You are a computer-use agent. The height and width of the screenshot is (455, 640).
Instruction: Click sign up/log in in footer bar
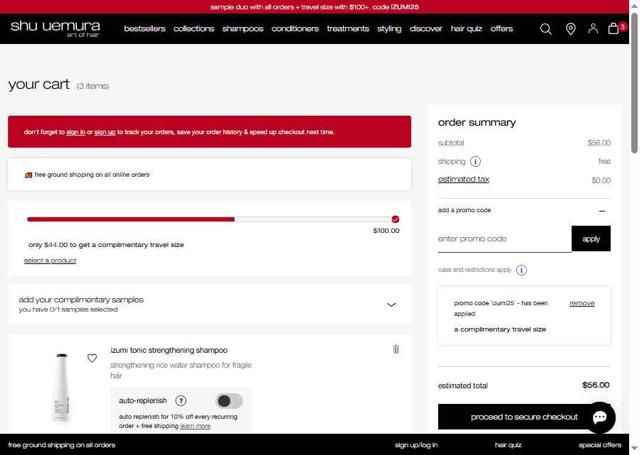(416, 445)
